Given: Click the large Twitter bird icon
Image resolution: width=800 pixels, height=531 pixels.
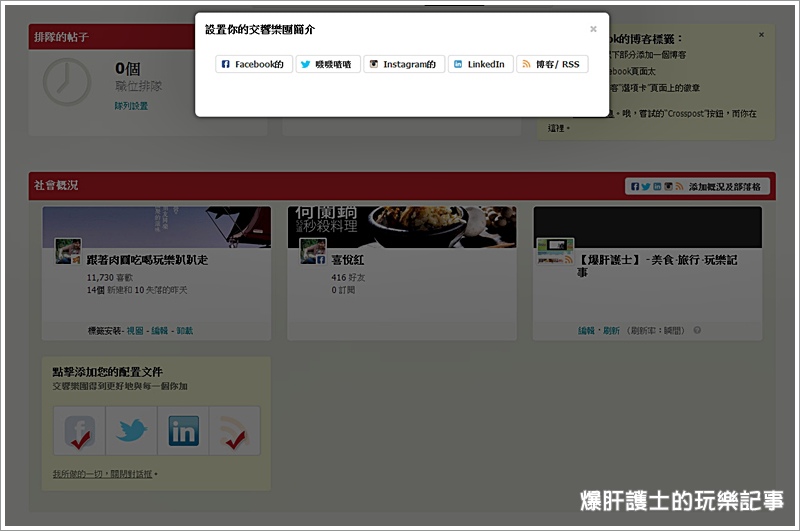Looking at the screenshot, I should pyautogui.click(x=132, y=431).
